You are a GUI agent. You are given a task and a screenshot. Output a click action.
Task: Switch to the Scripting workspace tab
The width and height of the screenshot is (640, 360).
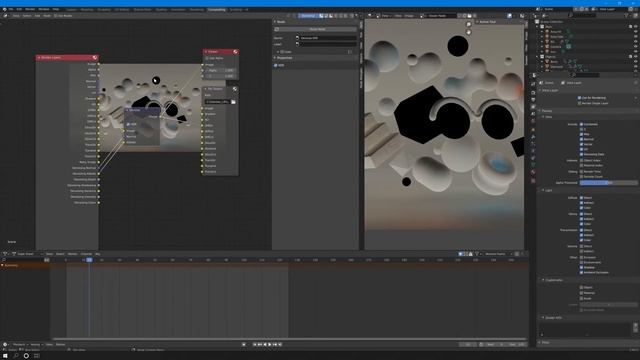236,9
